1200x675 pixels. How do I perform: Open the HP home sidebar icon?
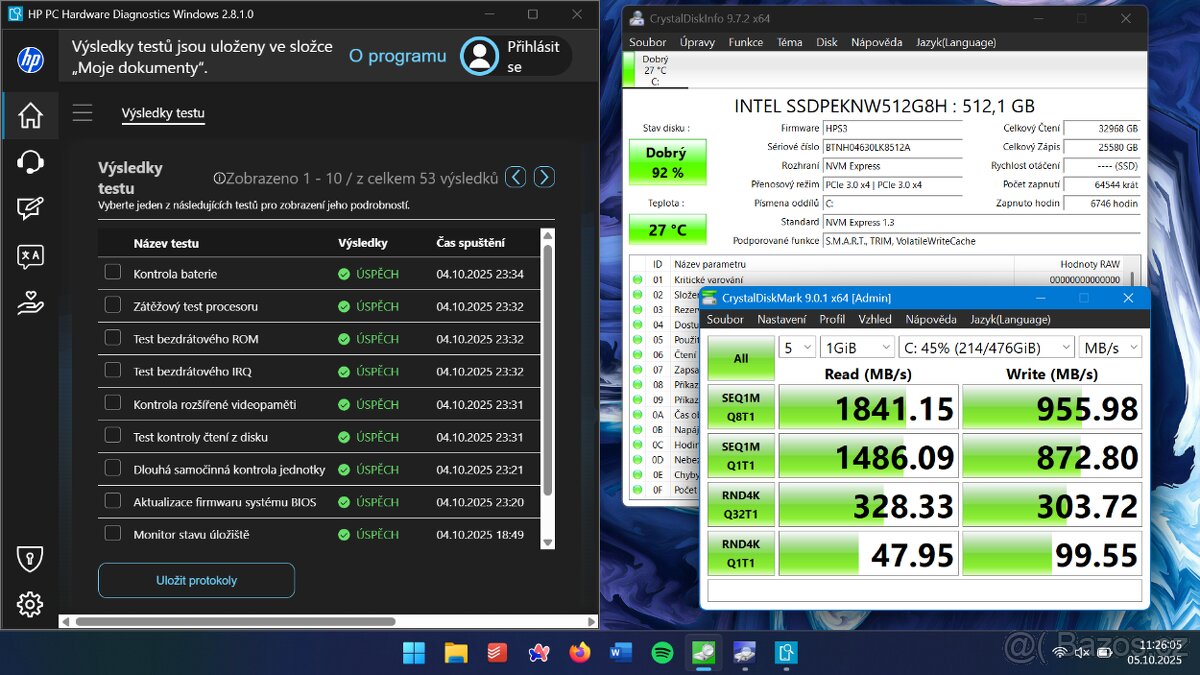(30, 116)
